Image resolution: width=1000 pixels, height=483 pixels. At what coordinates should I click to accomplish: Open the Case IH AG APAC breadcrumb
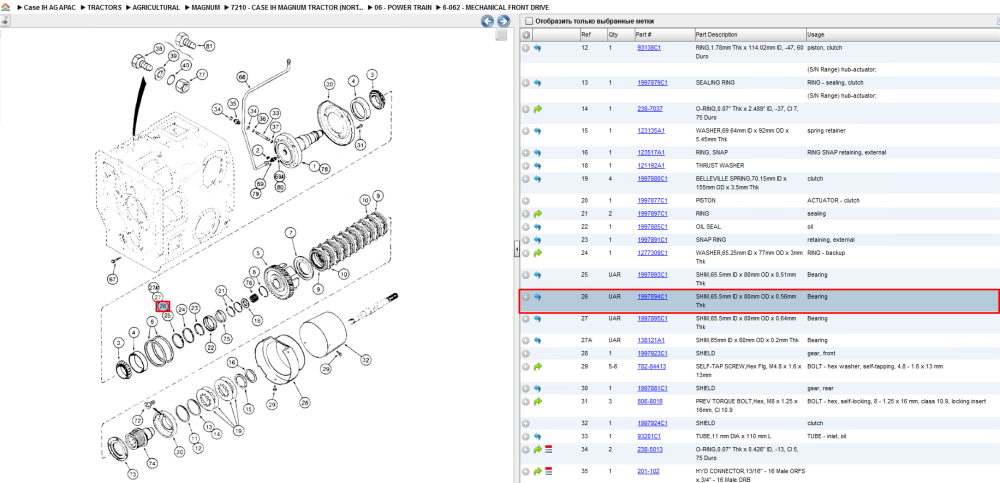click(x=50, y=8)
